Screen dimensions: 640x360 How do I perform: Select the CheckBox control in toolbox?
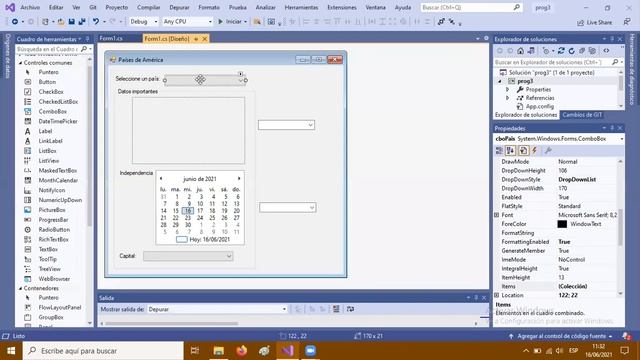(x=51, y=92)
